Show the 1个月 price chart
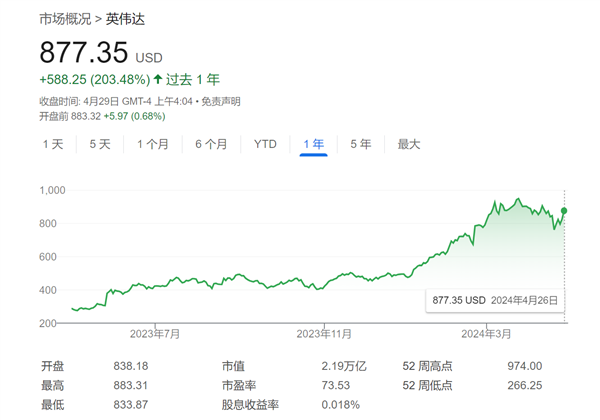600x420 pixels. (153, 144)
